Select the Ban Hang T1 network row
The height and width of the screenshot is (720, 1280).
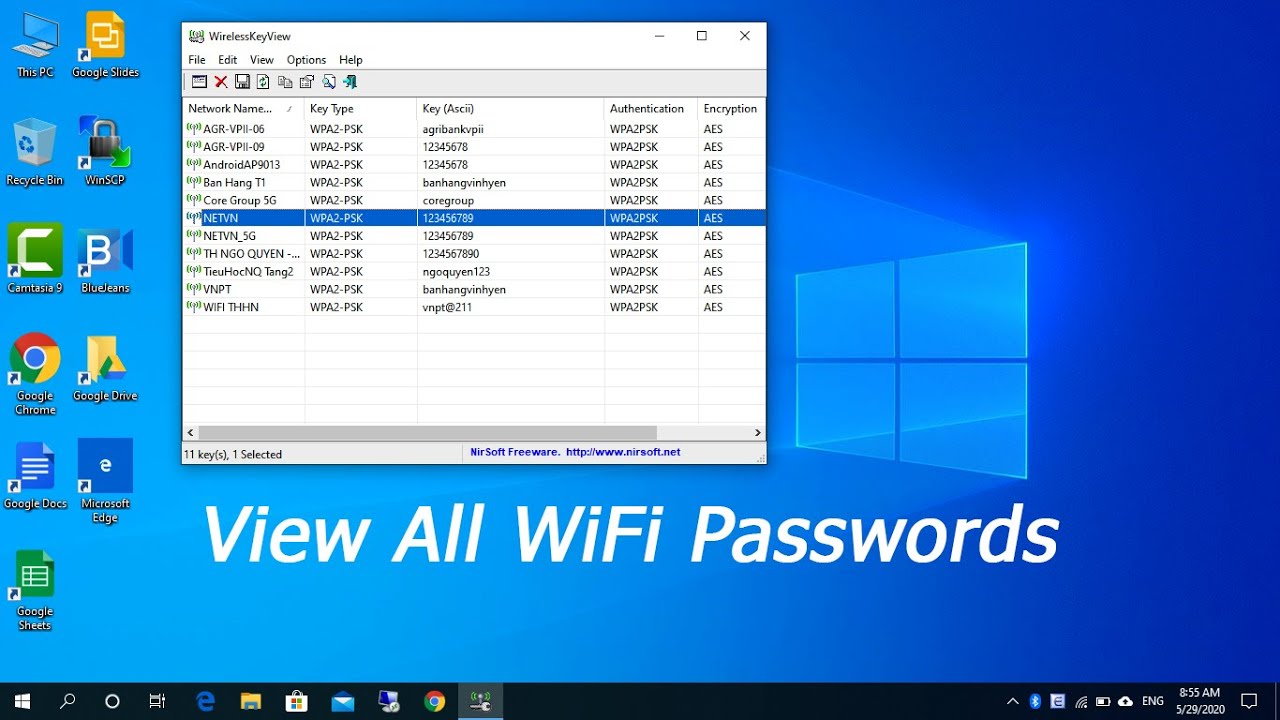[x=475, y=183]
